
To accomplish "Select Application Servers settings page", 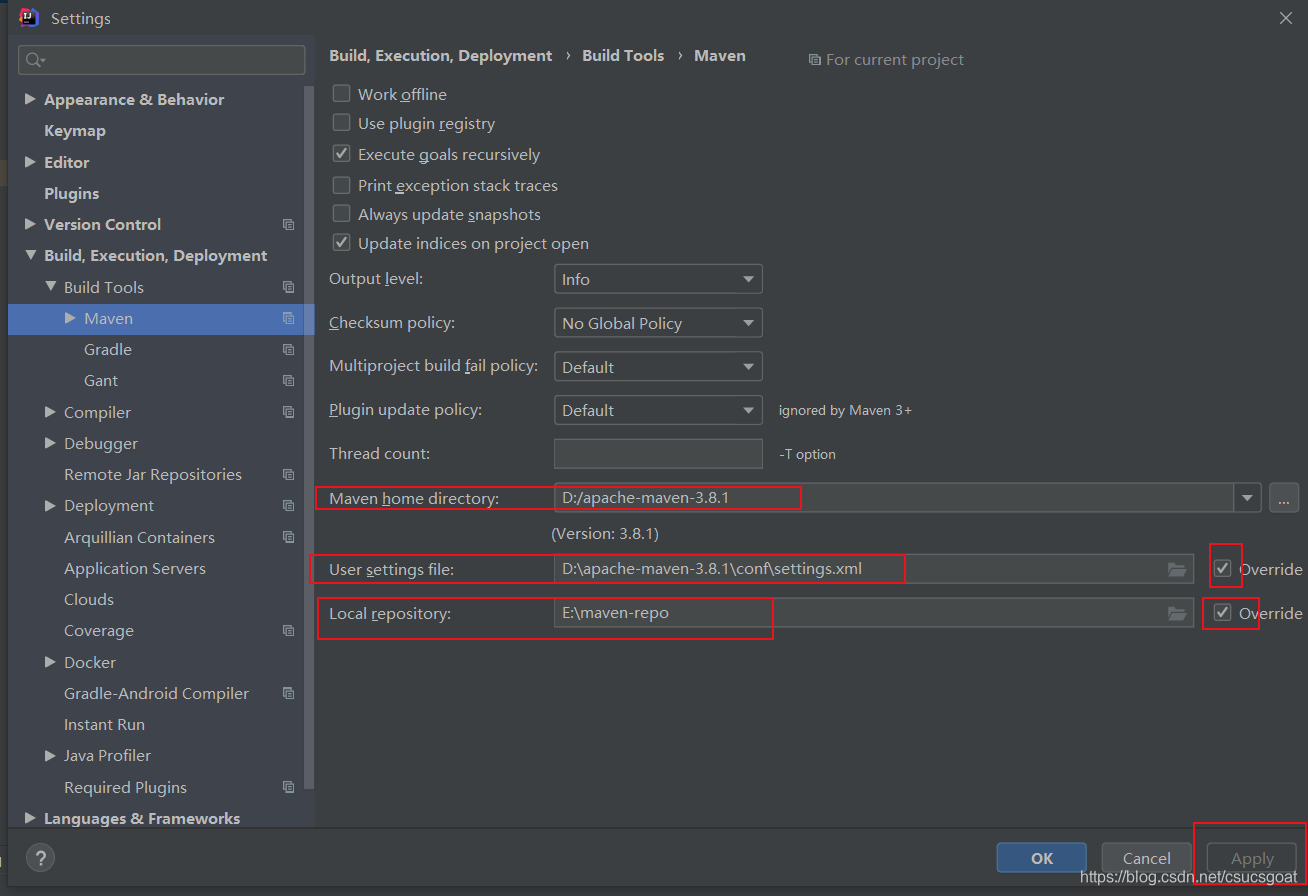I will (135, 569).
